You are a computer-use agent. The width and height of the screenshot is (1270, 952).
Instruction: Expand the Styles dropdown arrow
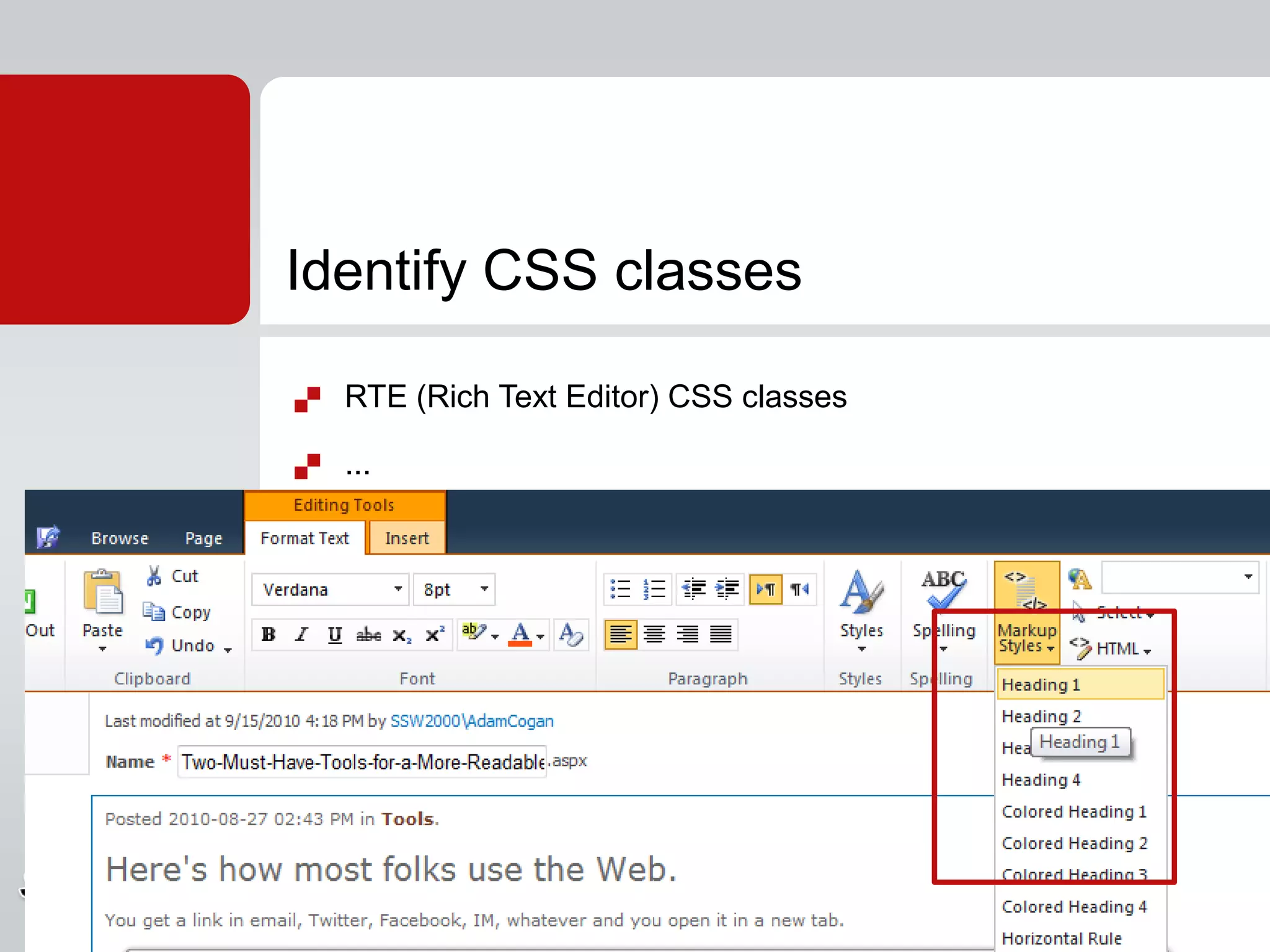(861, 649)
